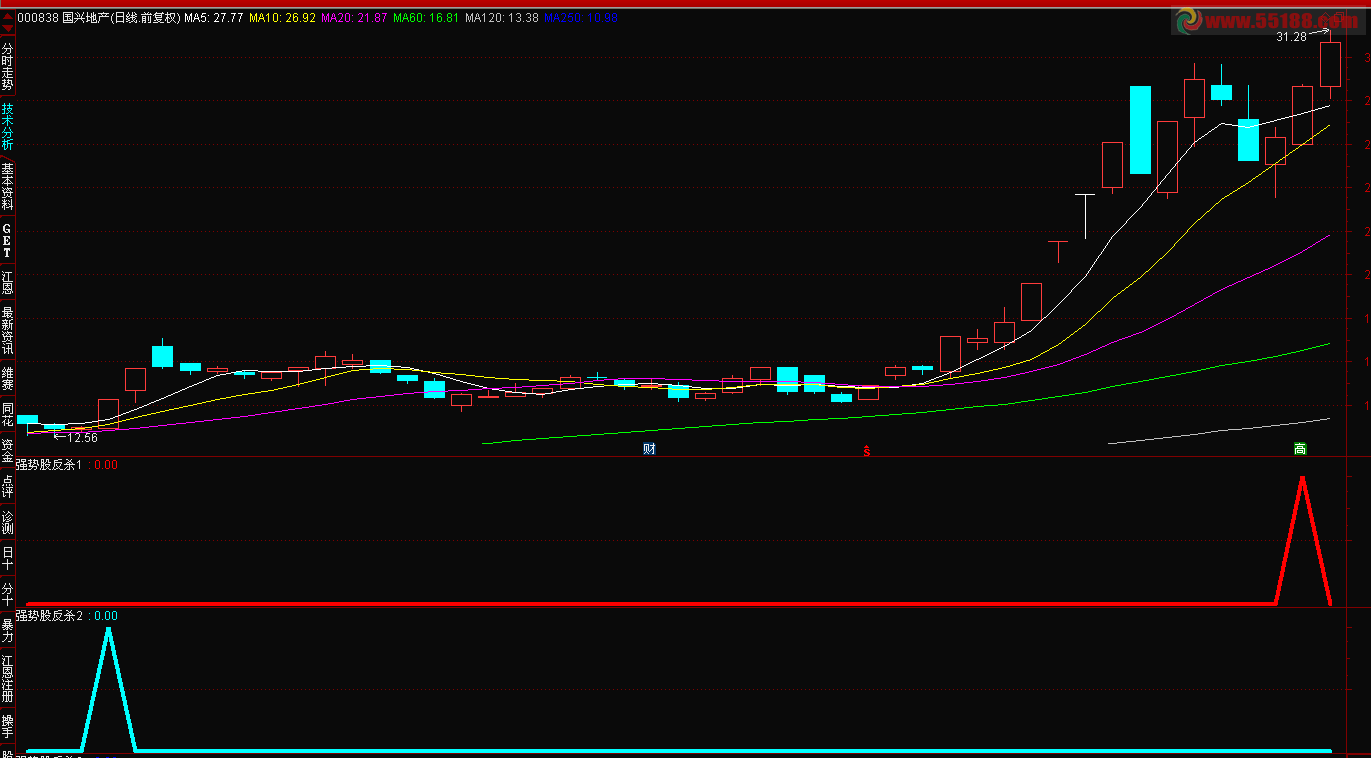This screenshot has width=1371, height=758.
Task: Select the 维赛 sidebar tab
Action: point(7,378)
